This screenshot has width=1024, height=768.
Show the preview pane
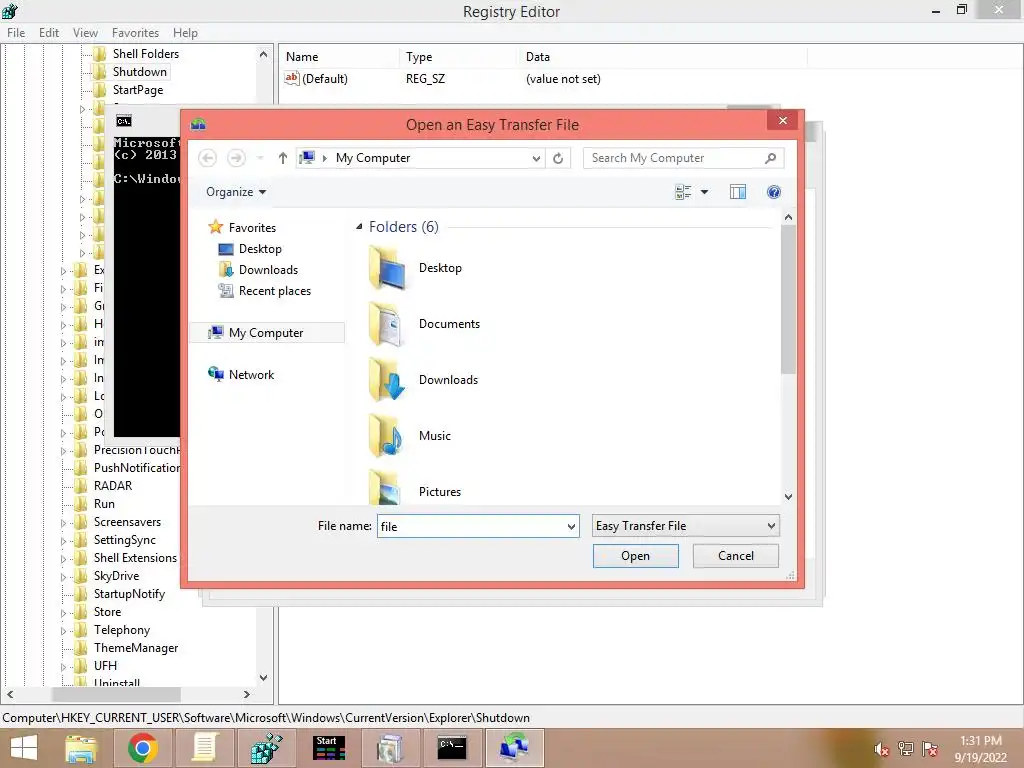(x=738, y=192)
